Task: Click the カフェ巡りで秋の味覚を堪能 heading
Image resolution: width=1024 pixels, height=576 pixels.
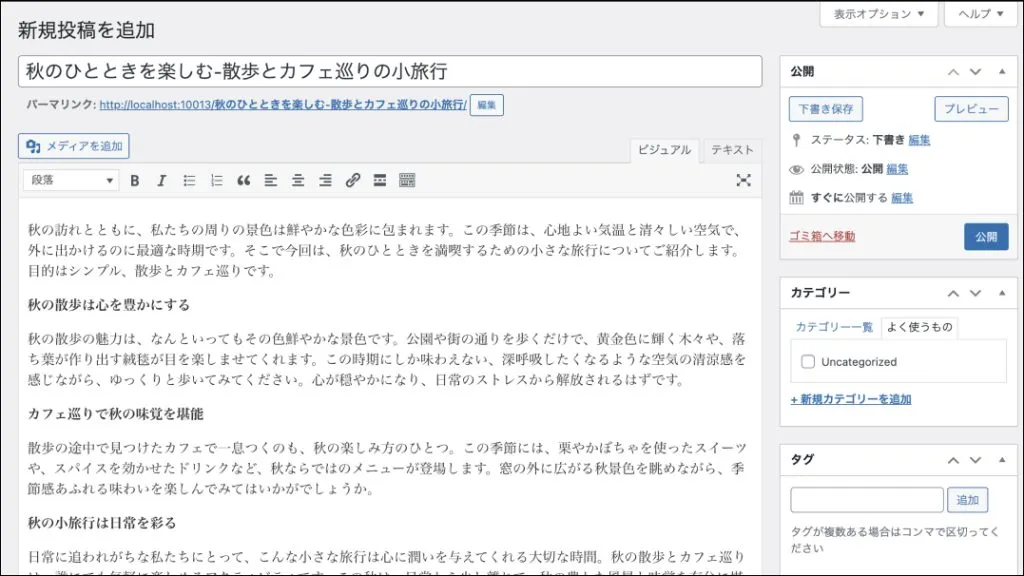Action: click(116, 414)
